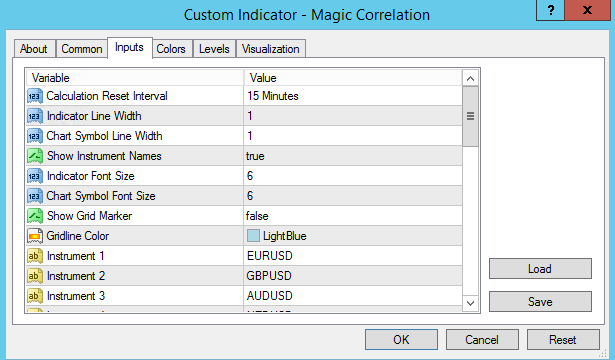Select the GBPUSD value cell

pyautogui.click(x=353, y=276)
